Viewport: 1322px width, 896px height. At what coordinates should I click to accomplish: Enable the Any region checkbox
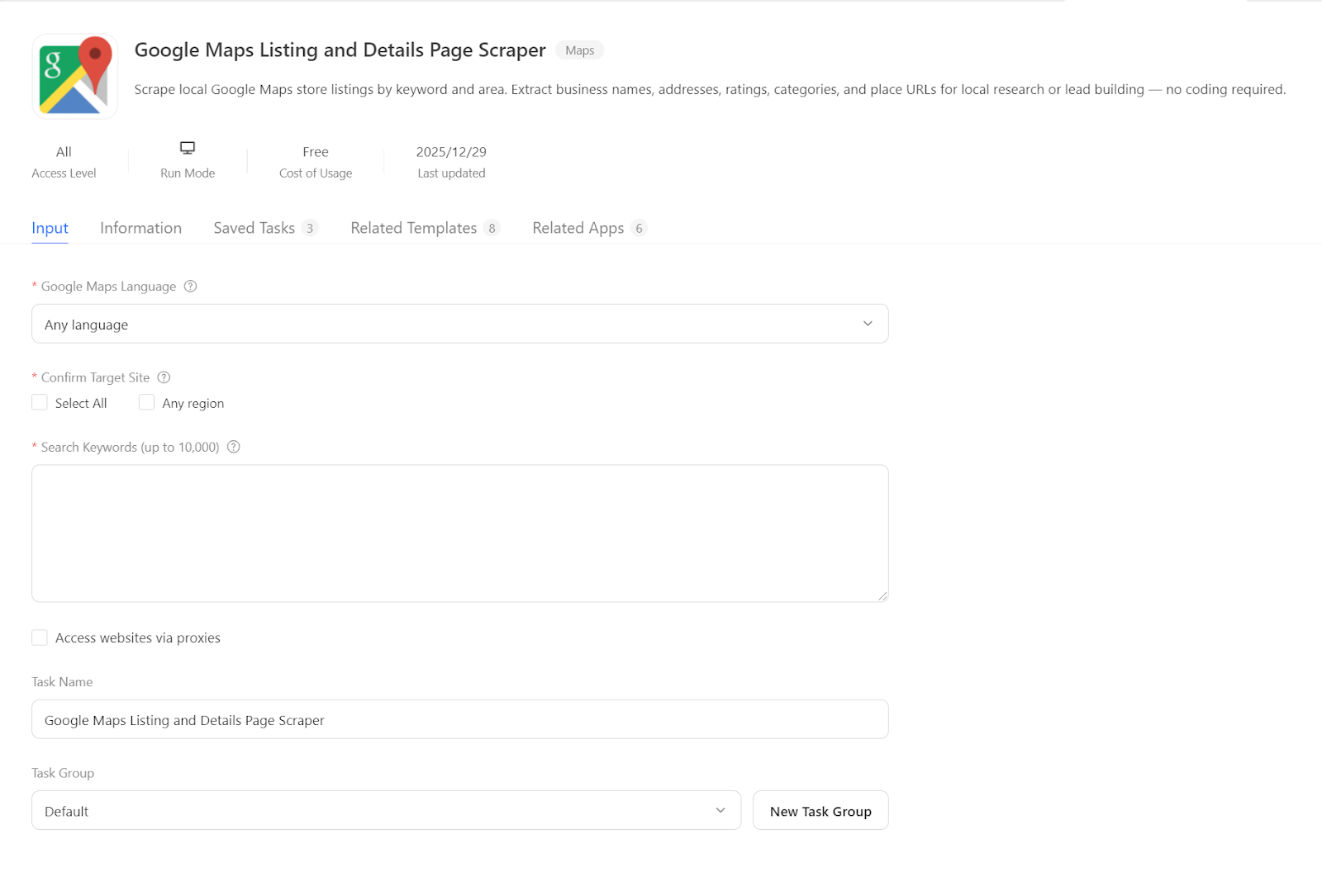146,402
